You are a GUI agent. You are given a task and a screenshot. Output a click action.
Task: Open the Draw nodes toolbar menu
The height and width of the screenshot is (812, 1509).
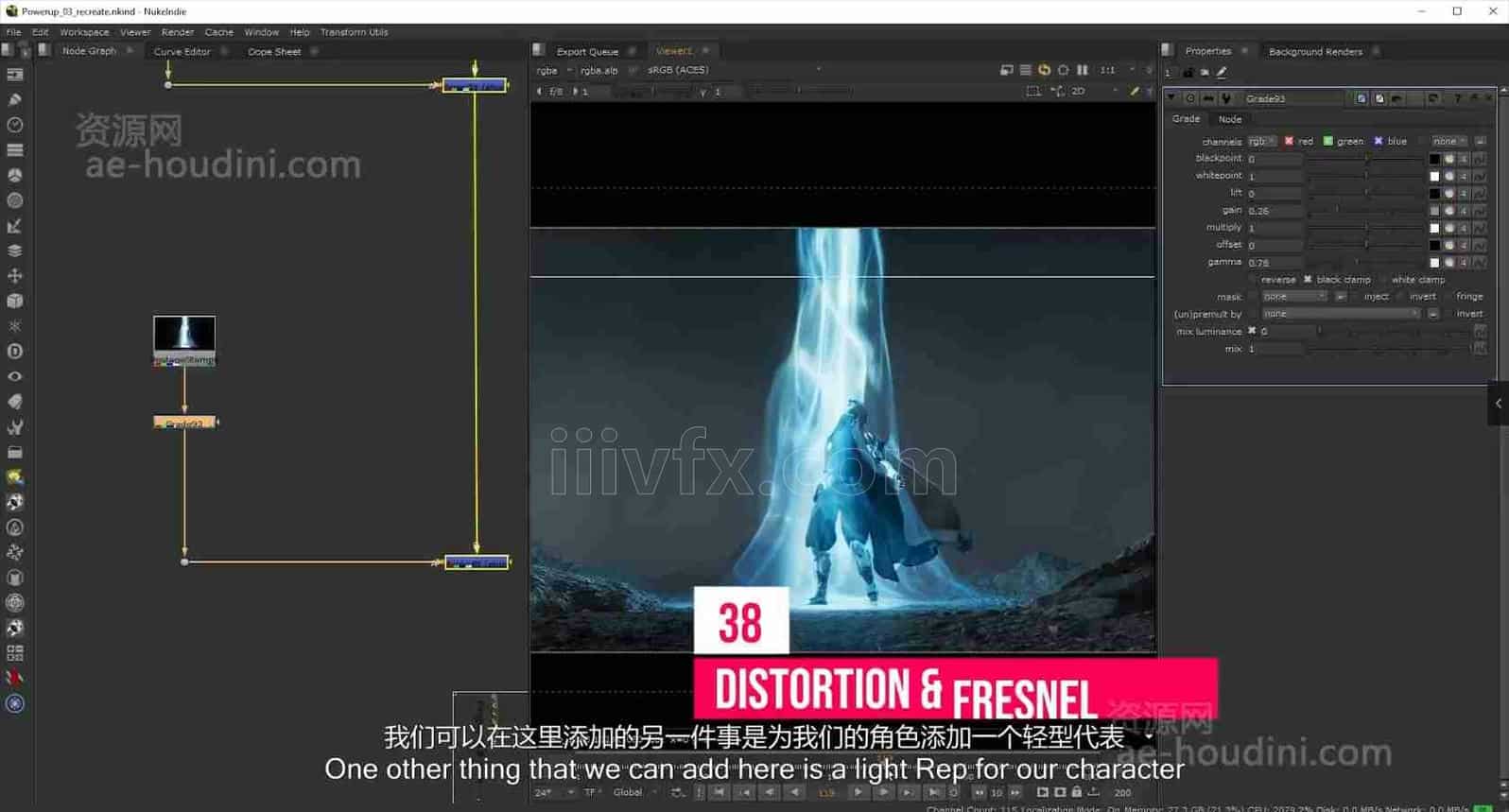tap(15, 99)
